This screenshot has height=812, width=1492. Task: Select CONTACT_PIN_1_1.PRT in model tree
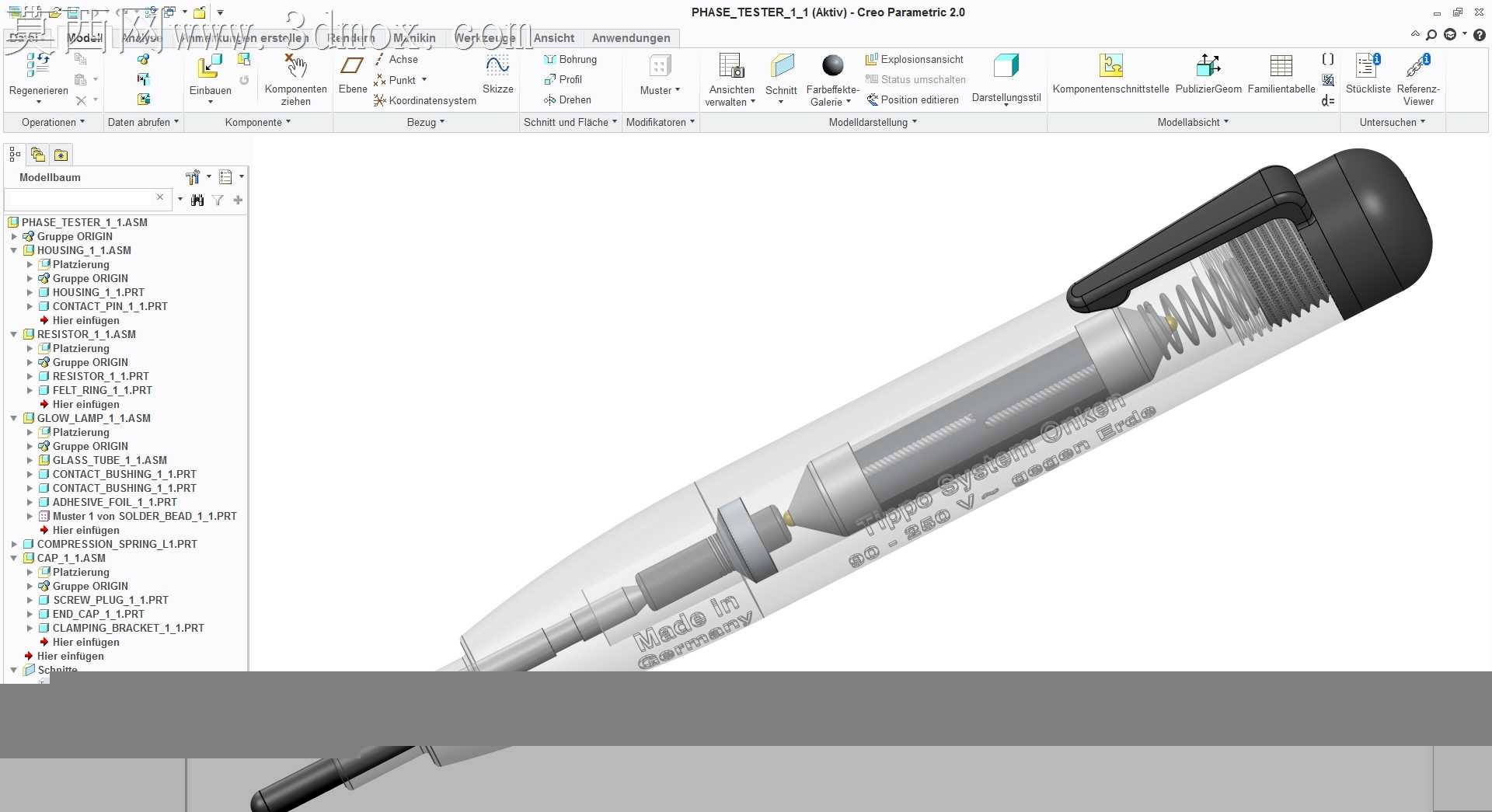click(110, 306)
